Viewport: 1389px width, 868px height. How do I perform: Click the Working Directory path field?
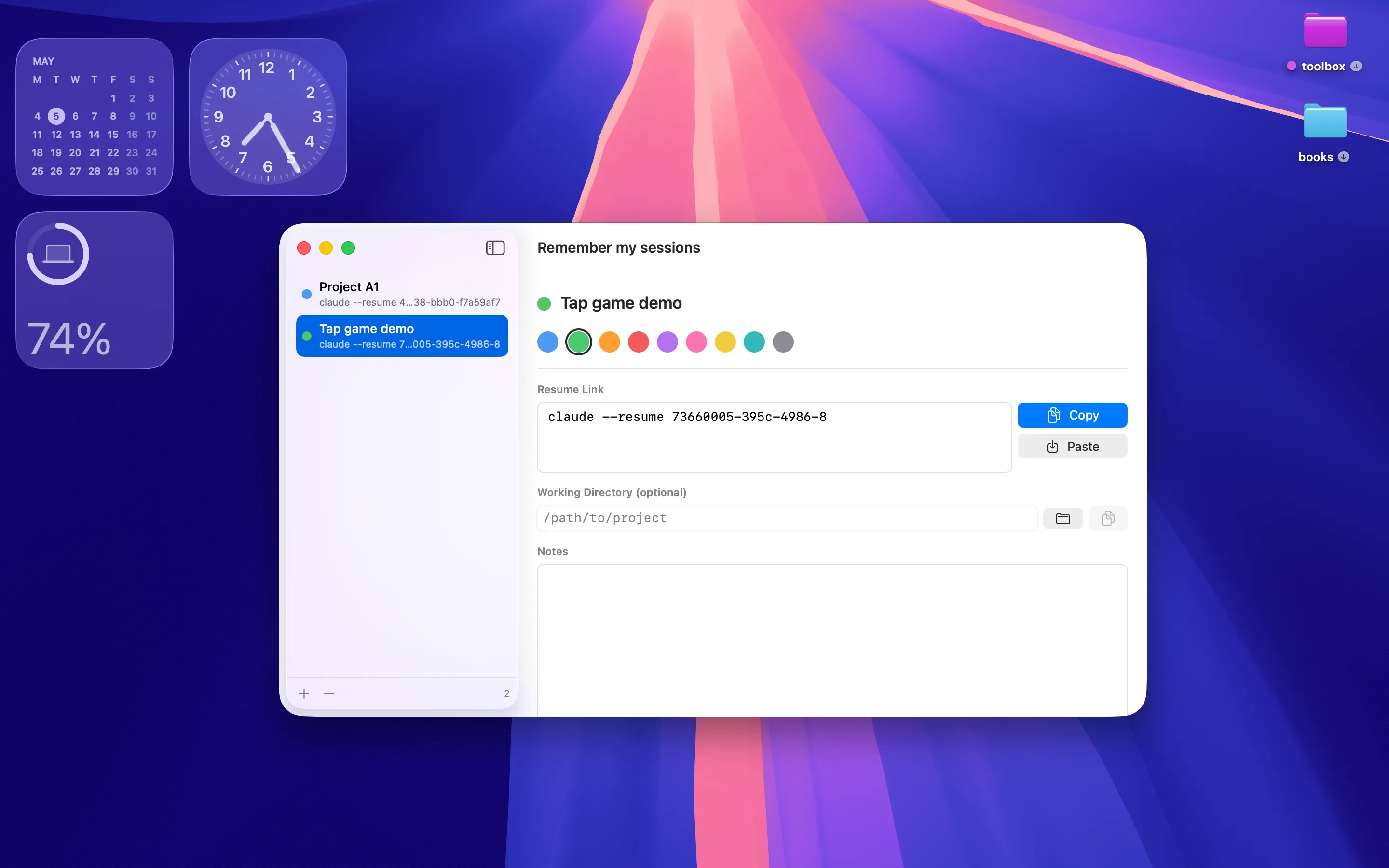787,518
